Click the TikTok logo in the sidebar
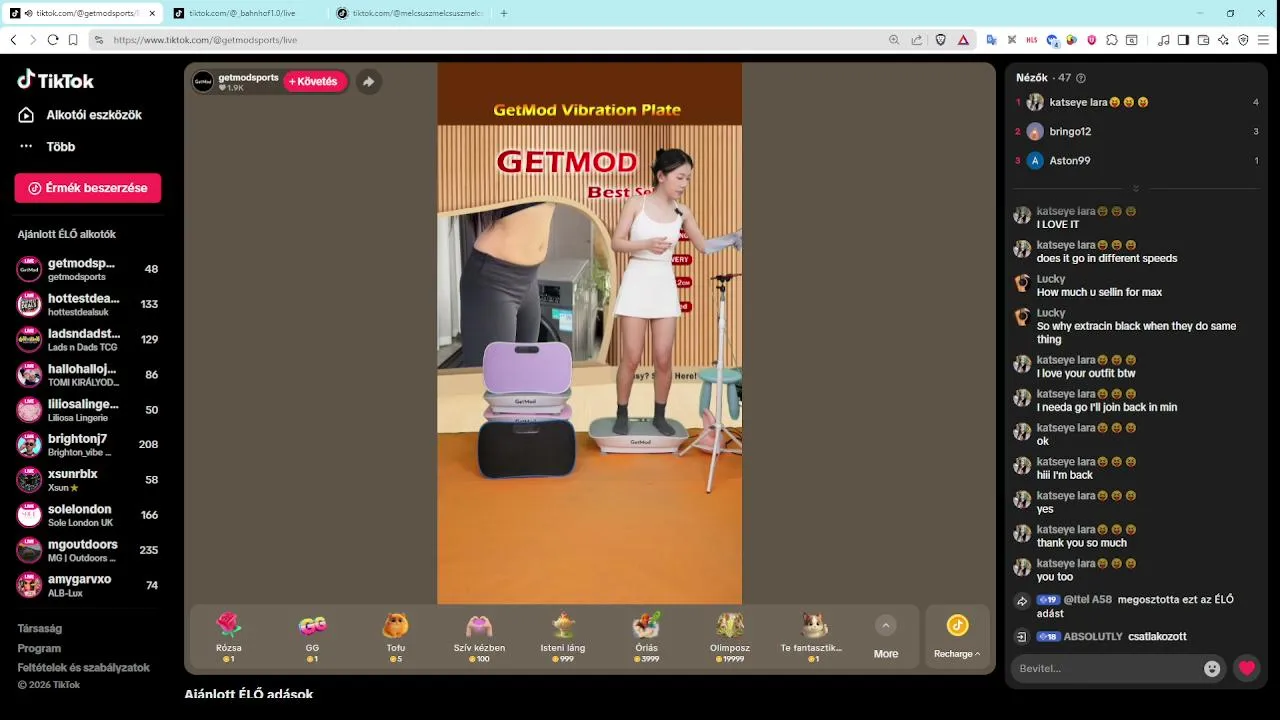This screenshot has height=720, width=1280. click(56, 80)
